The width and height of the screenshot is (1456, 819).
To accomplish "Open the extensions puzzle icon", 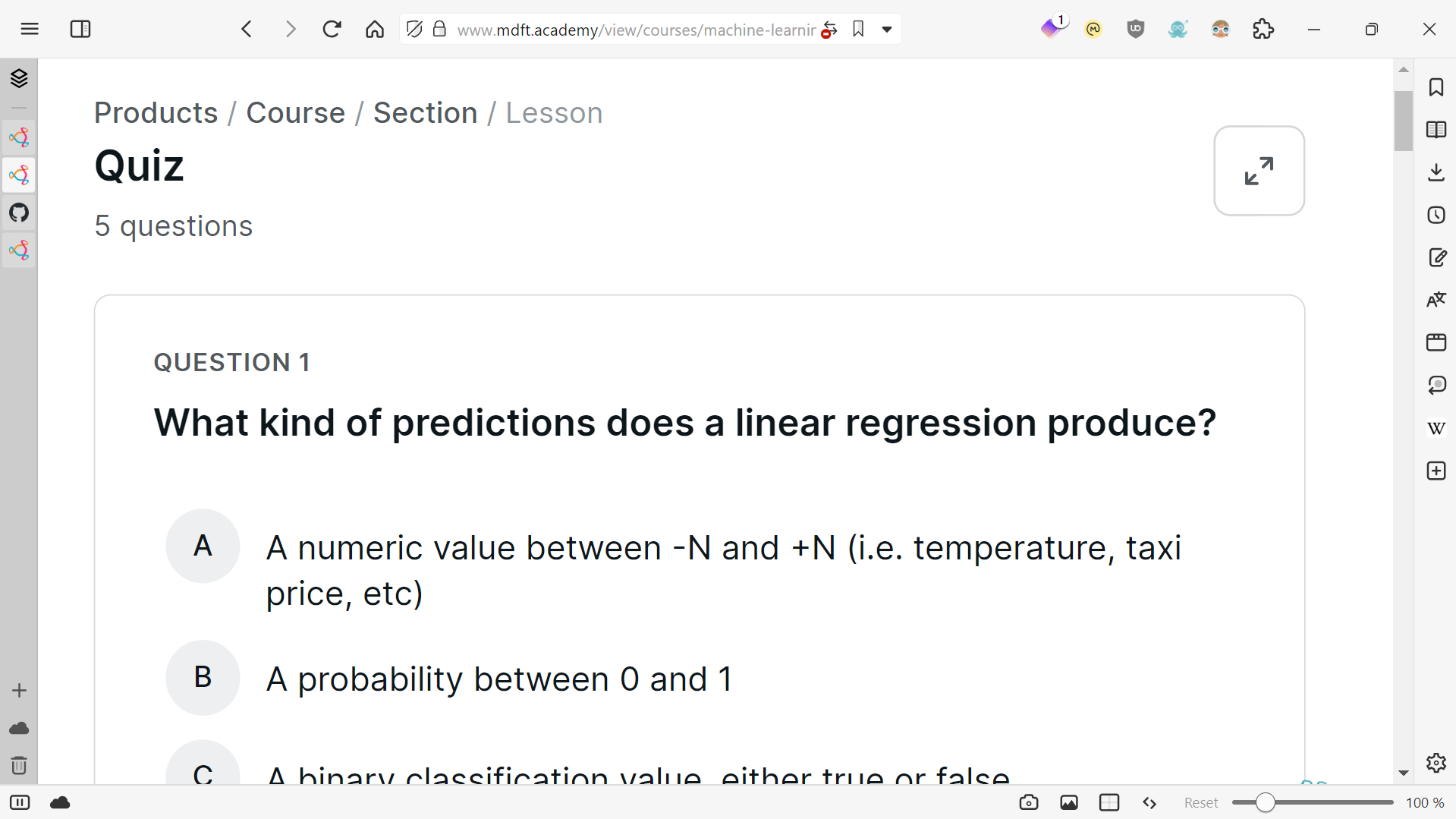I will [x=1263, y=30].
